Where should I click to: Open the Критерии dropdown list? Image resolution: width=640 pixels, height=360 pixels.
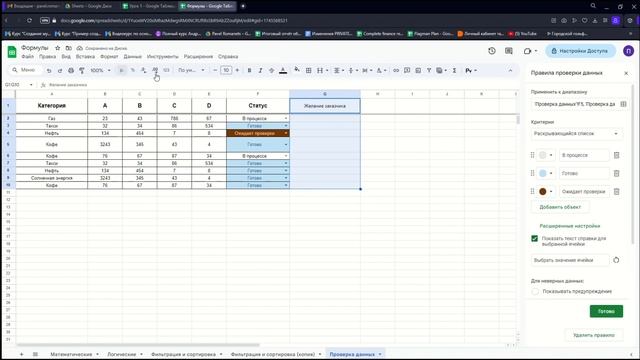tap(576, 133)
